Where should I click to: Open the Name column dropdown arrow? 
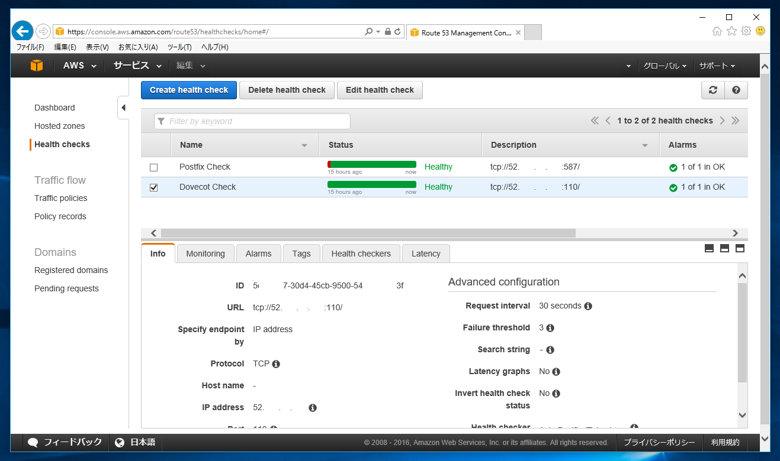(304, 145)
